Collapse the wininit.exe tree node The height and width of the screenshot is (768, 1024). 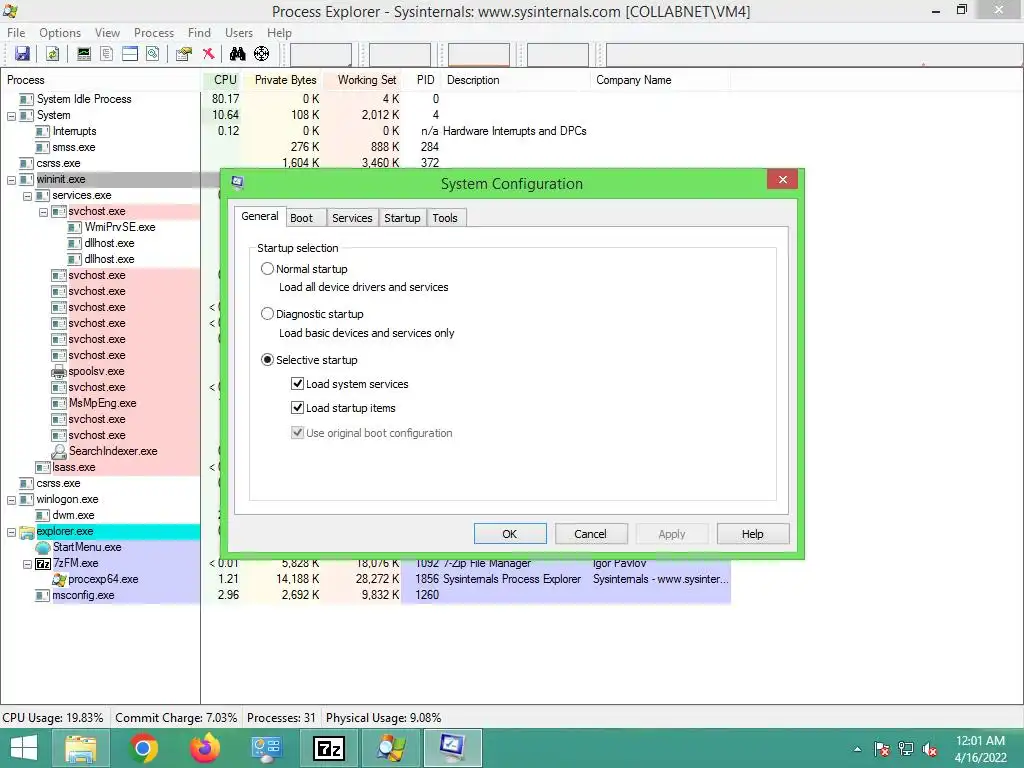coord(11,180)
